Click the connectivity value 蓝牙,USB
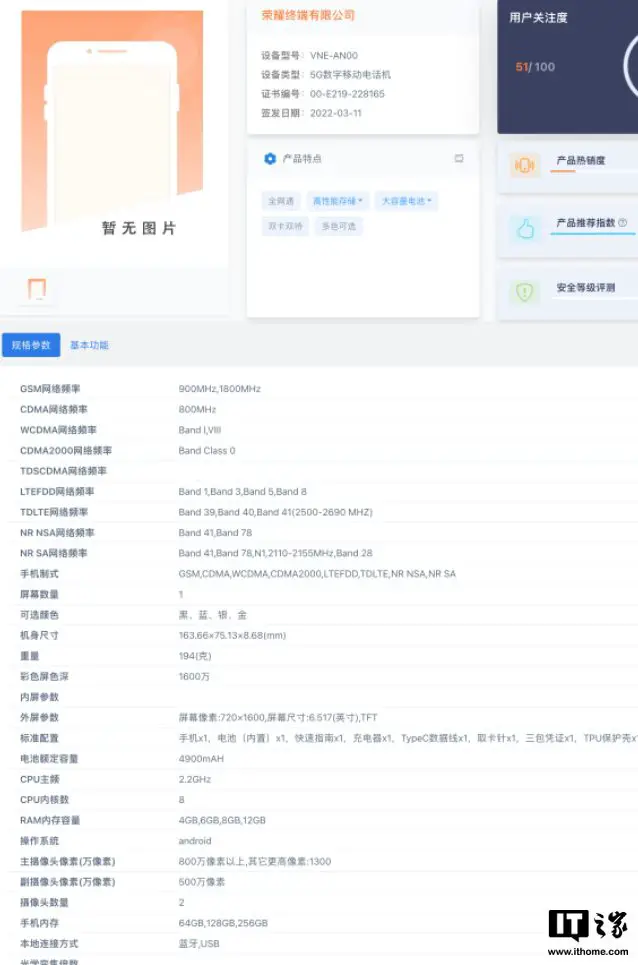This screenshot has width=638, height=965. point(199,943)
